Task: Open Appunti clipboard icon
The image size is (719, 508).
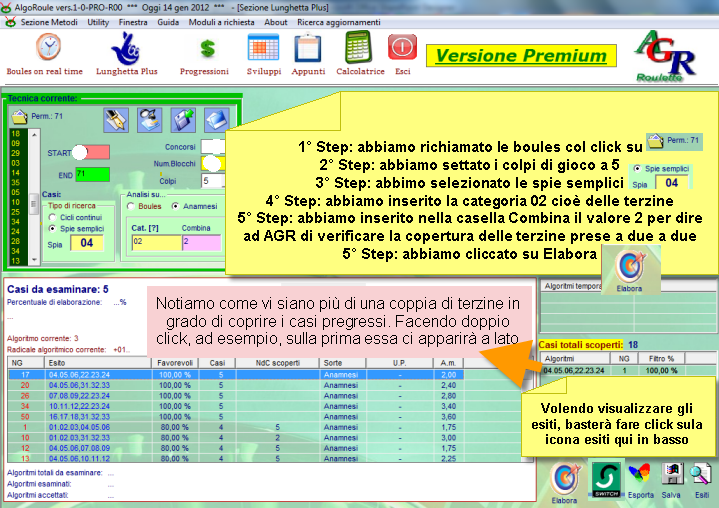Action: coord(308,48)
